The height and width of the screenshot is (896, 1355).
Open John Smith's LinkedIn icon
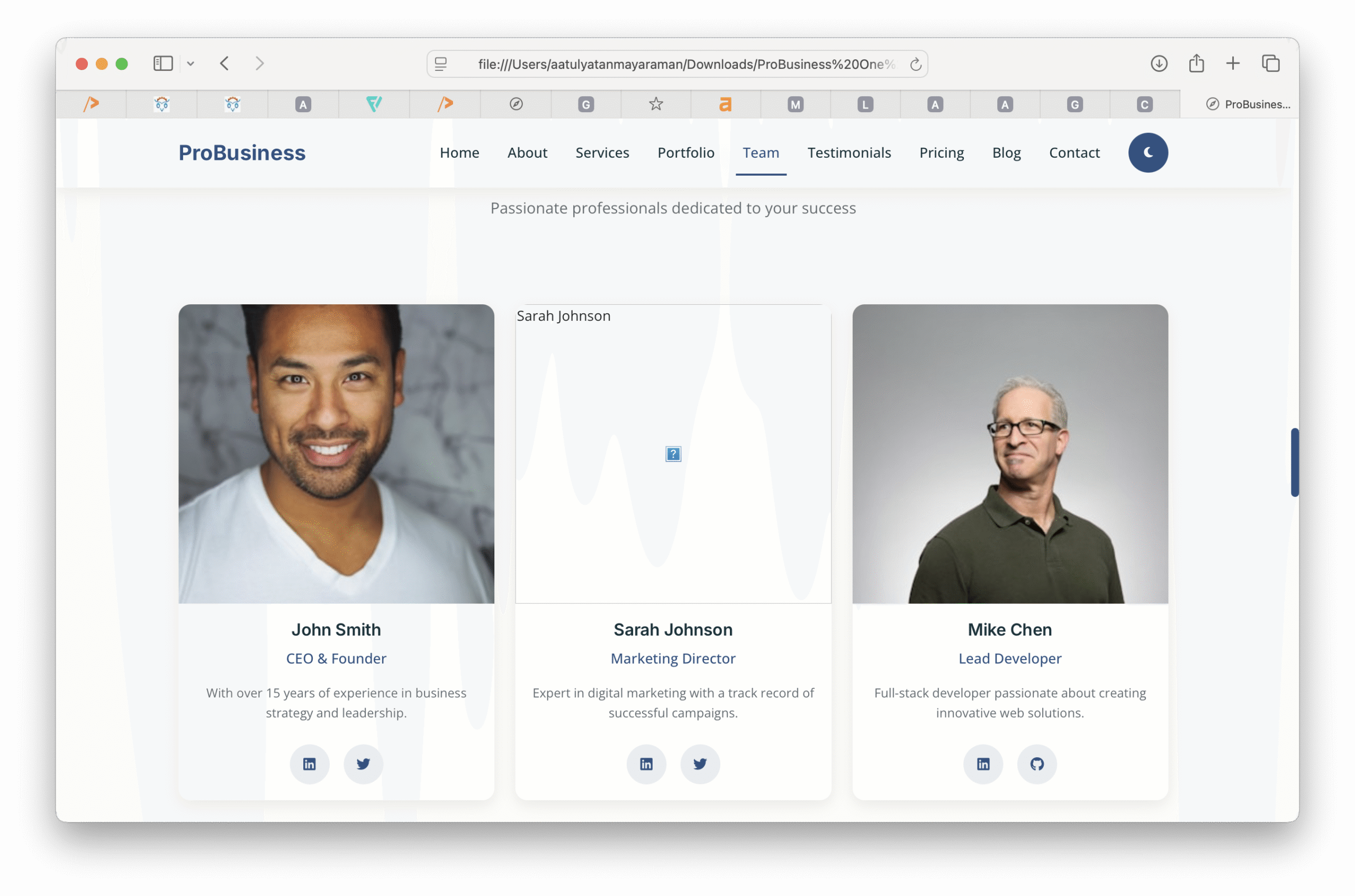309,764
